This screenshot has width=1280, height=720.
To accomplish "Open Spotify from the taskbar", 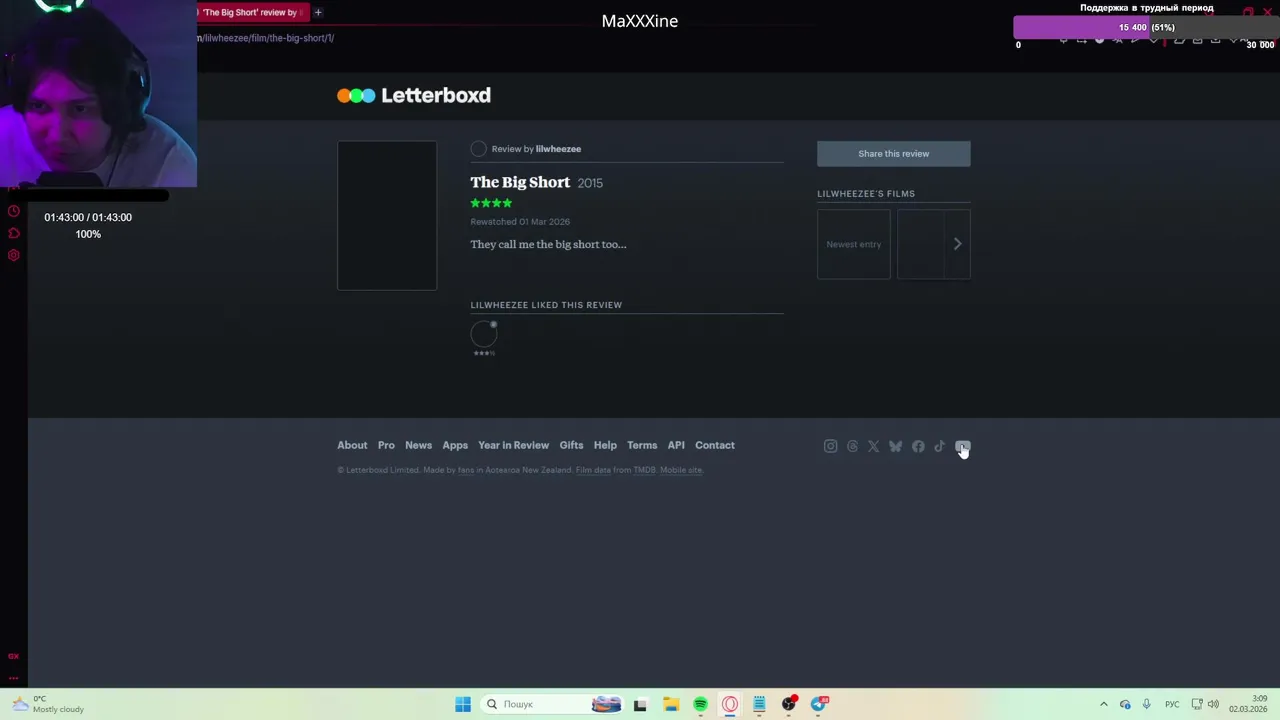I will pyautogui.click(x=700, y=704).
